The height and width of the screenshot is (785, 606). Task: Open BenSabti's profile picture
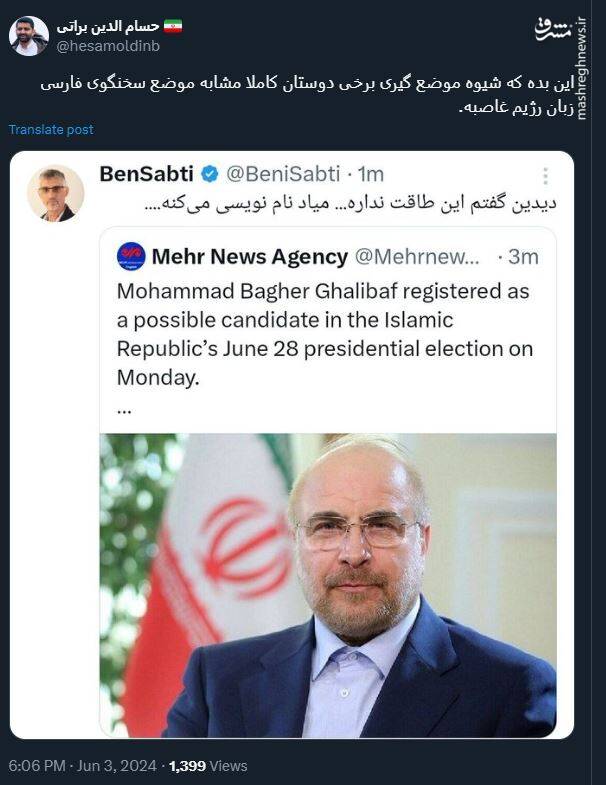(x=55, y=193)
